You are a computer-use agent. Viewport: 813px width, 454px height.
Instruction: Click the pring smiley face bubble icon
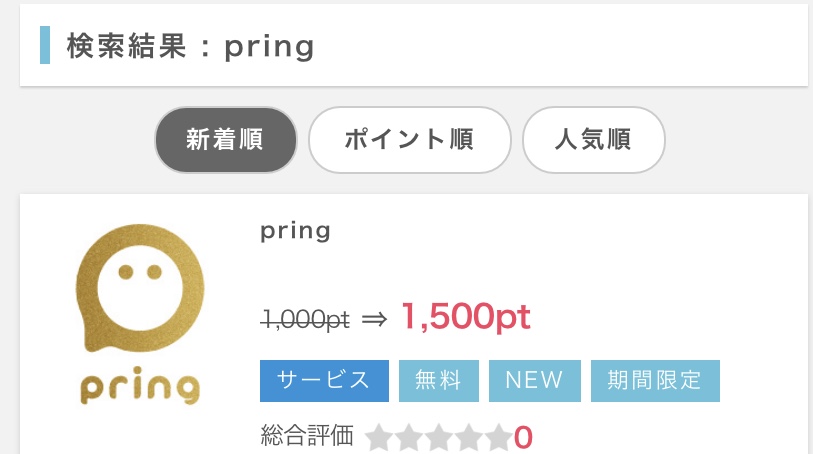[140, 288]
